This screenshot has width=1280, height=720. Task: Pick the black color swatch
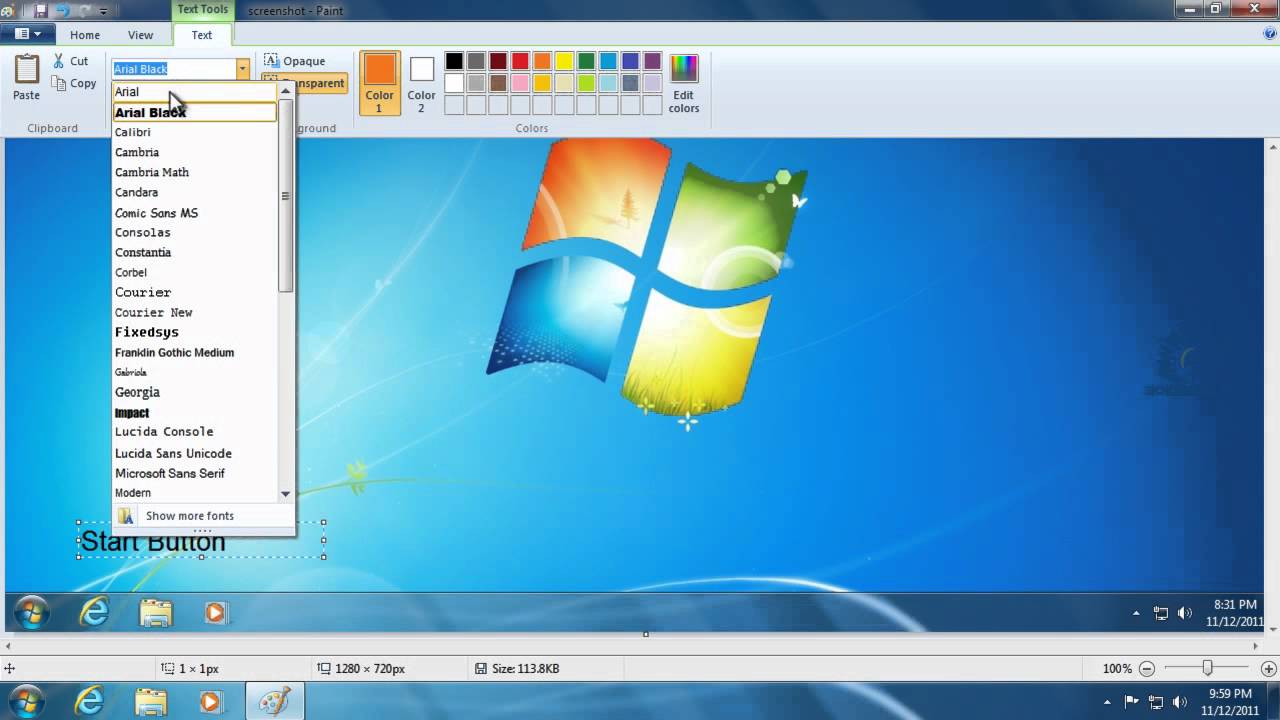(x=454, y=61)
